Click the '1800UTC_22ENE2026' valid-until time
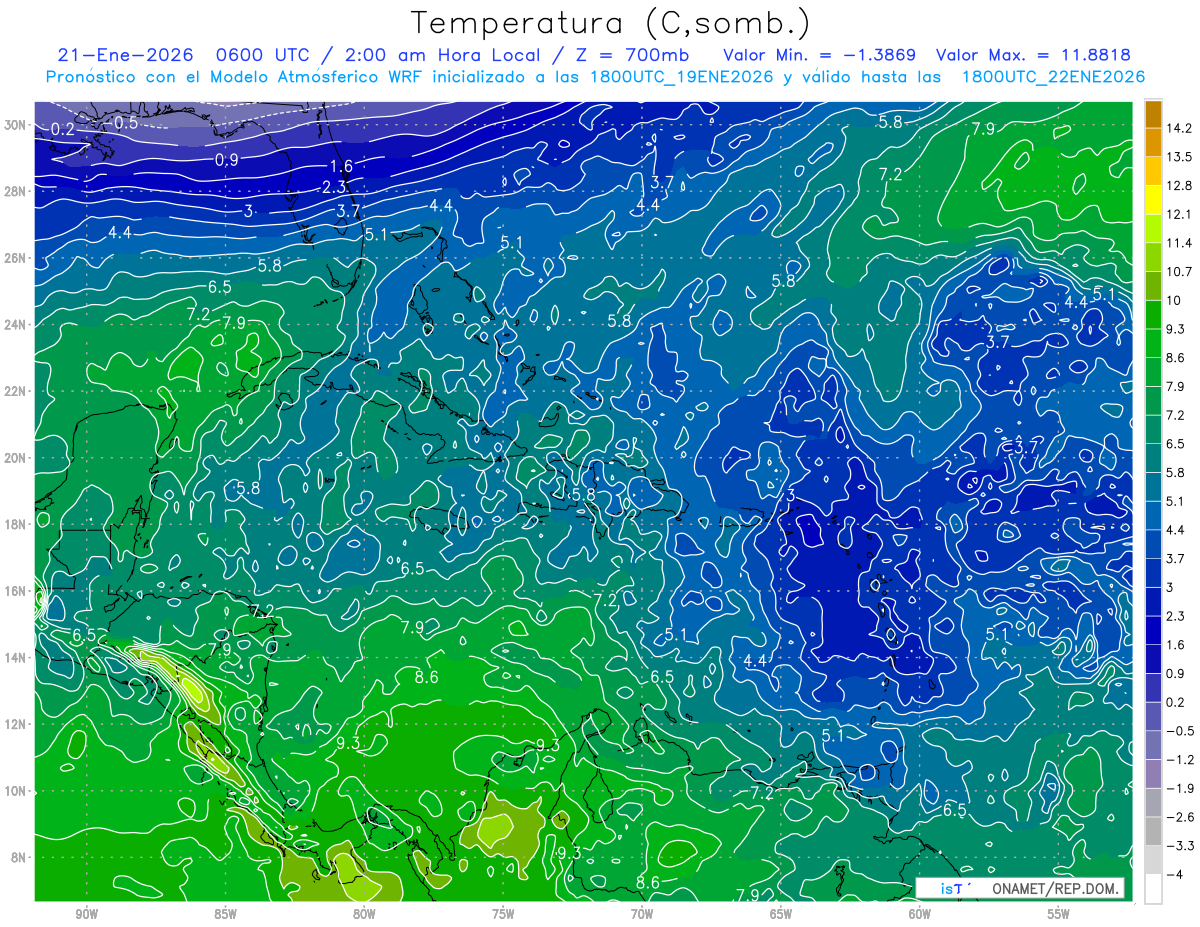This screenshot has height=927, width=1200. click(x=1053, y=76)
